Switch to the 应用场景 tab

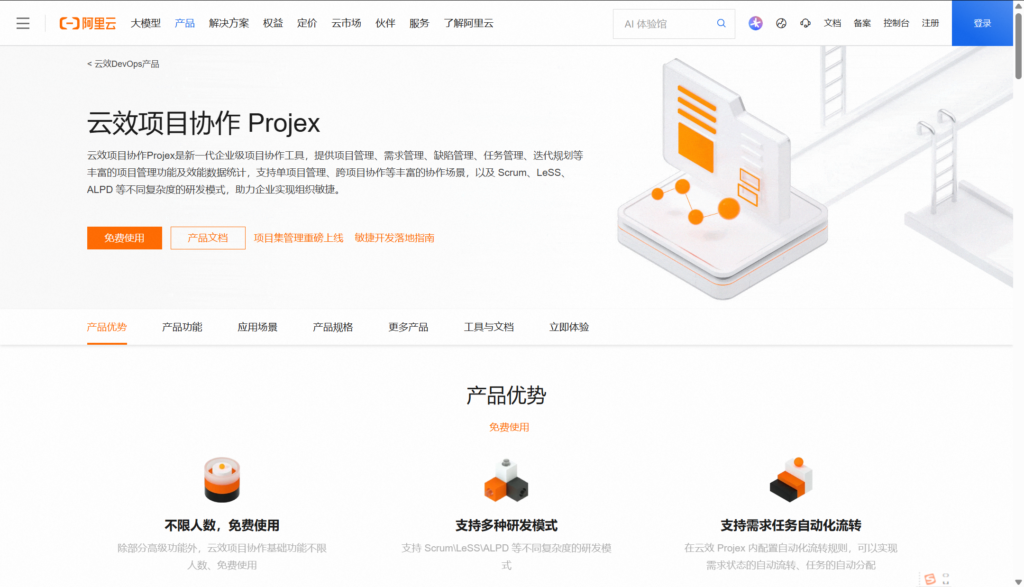(257, 325)
